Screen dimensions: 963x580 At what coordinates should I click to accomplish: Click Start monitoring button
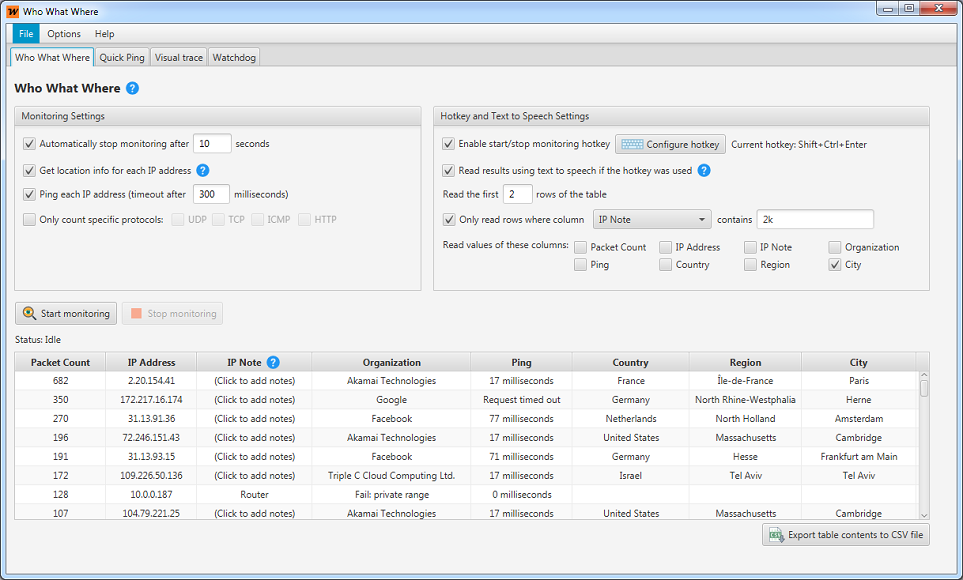click(x=66, y=313)
